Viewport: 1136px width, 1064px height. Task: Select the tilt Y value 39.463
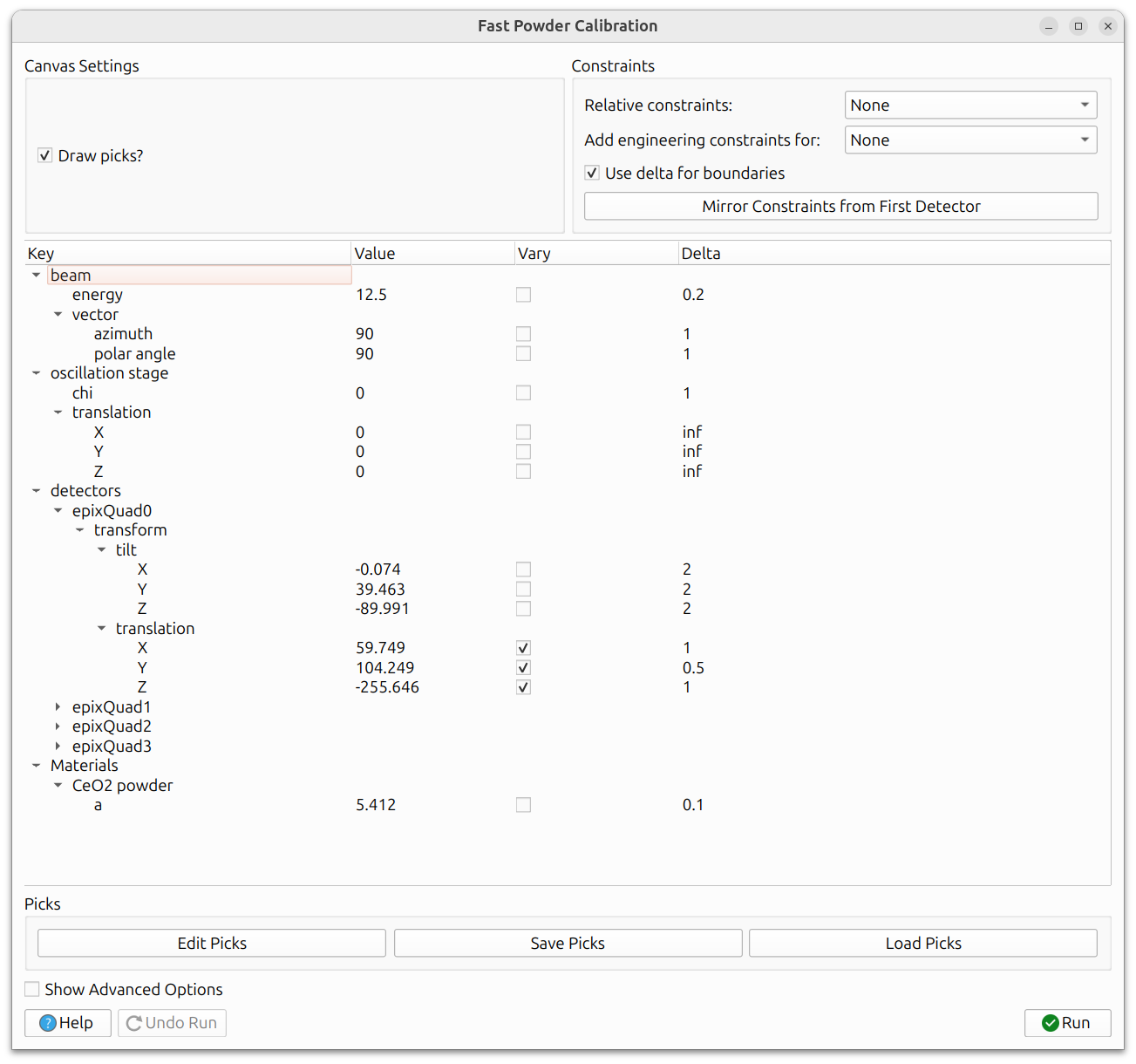click(x=380, y=589)
